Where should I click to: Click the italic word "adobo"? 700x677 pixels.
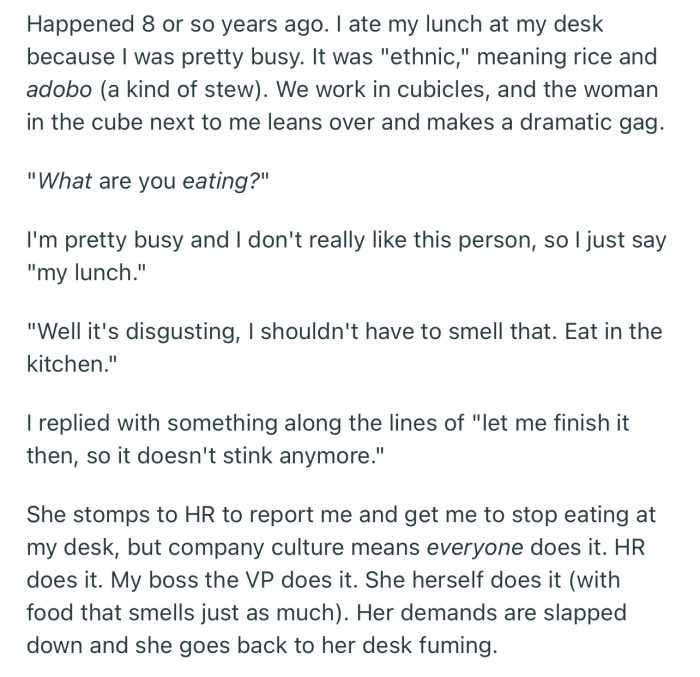(59, 88)
